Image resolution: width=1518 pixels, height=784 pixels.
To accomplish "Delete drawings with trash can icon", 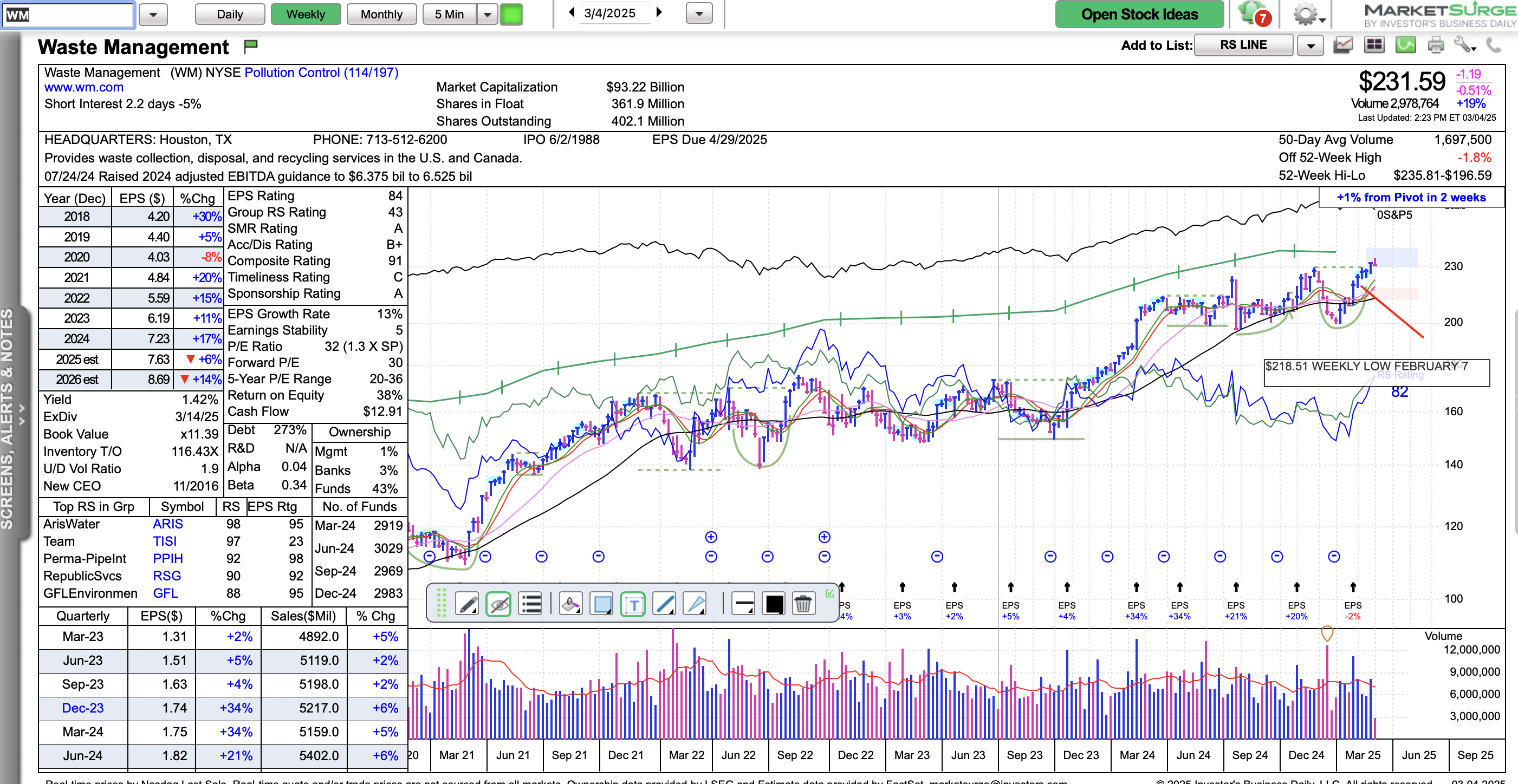I will tap(803, 604).
